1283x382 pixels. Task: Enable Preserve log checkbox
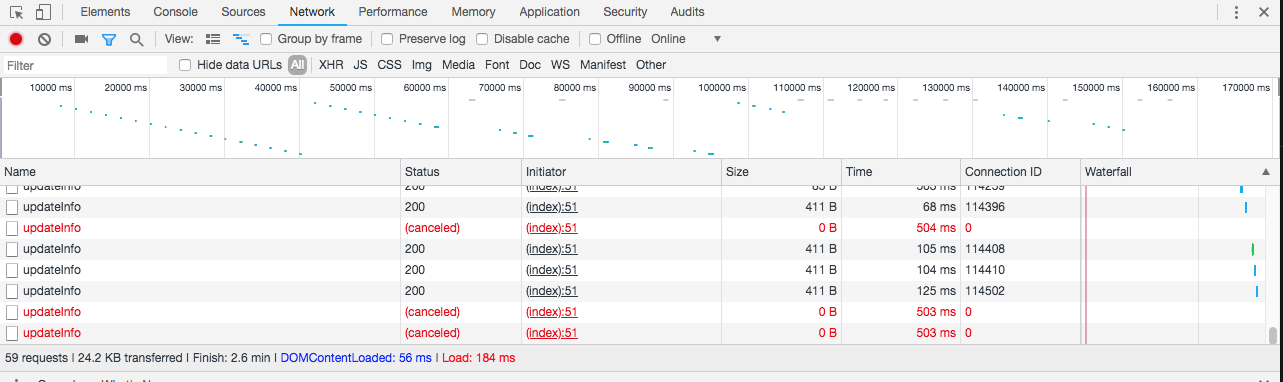click(x=387, y=39)
